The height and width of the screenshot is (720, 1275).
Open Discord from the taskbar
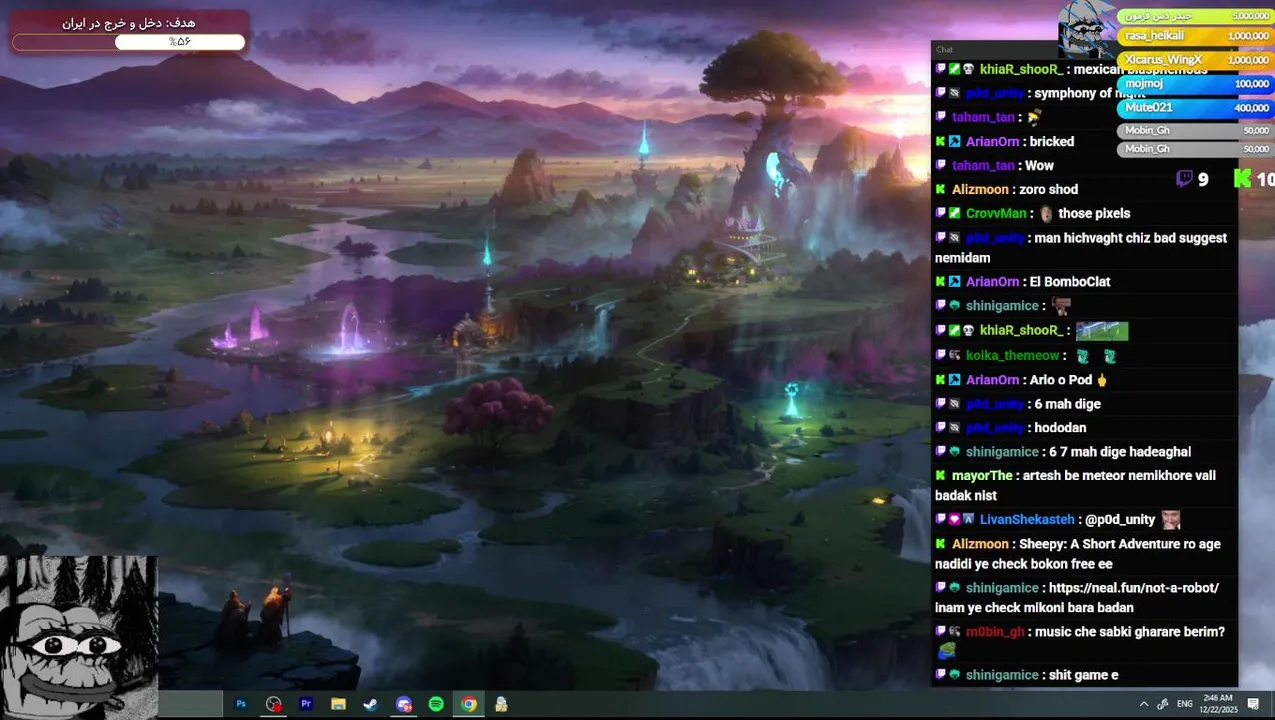[404, 704]
